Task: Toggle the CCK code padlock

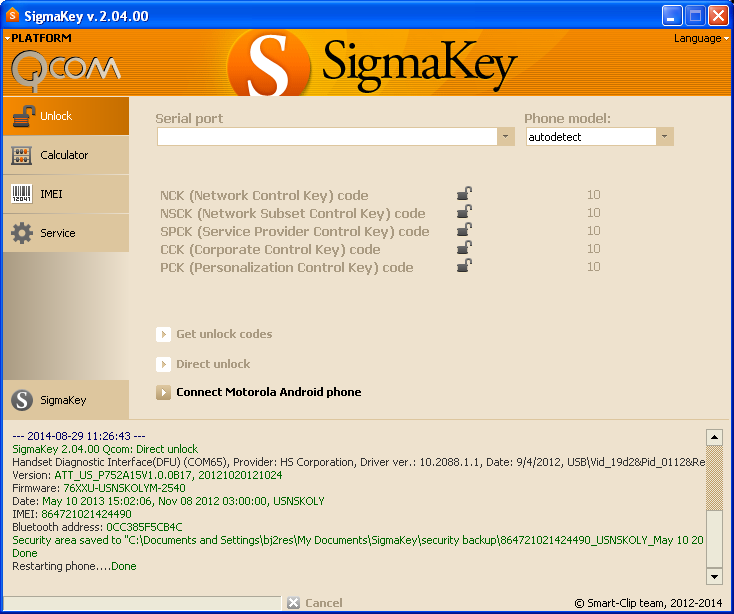Action: (464, 249)
